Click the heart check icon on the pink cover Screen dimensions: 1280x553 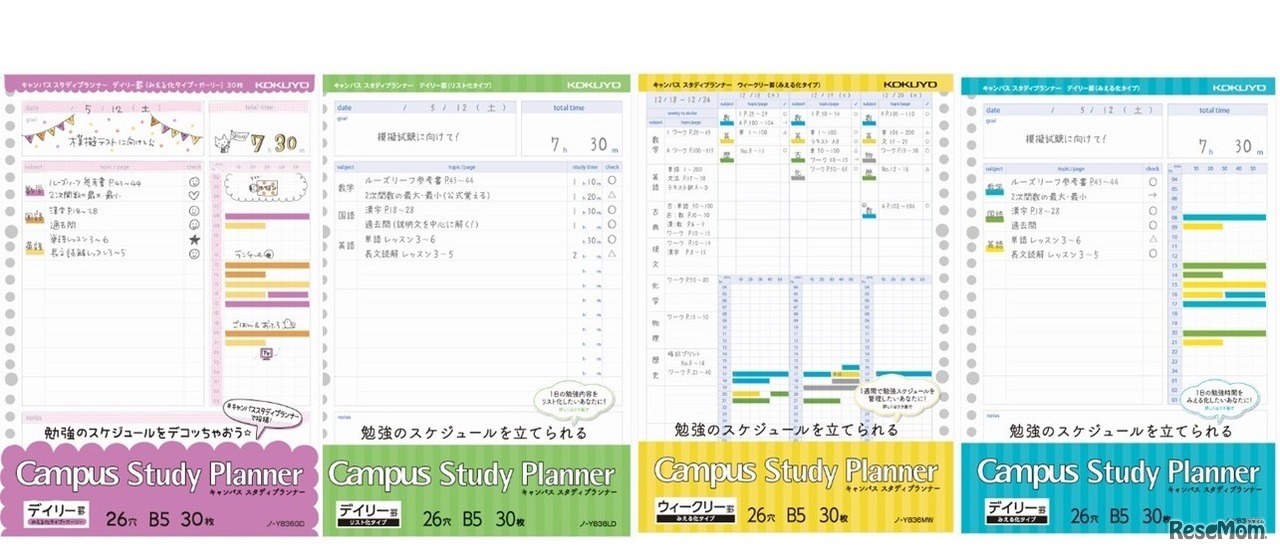tap(194, 196)
